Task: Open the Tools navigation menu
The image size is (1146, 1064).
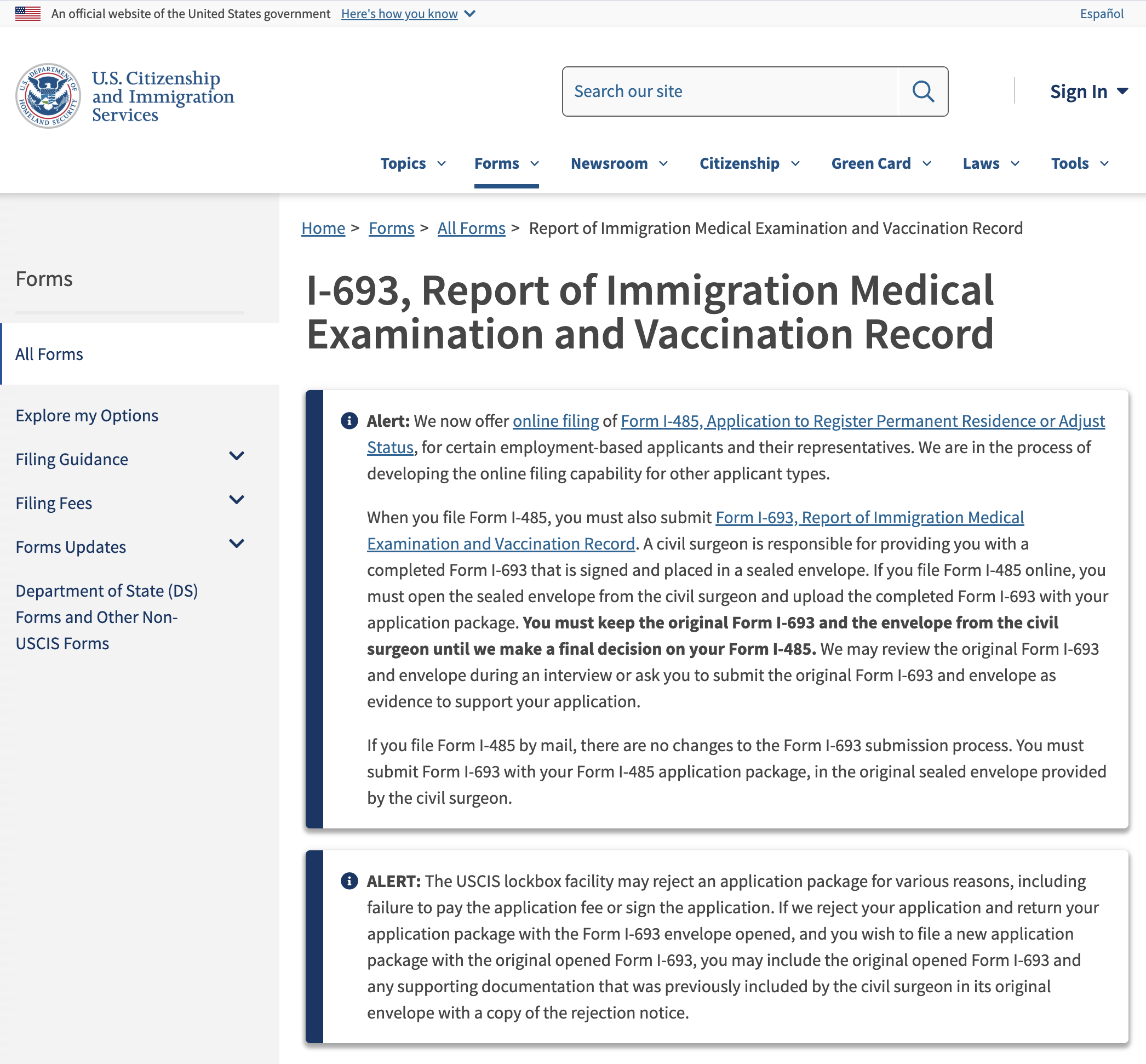Action: tap(1079, 163)
